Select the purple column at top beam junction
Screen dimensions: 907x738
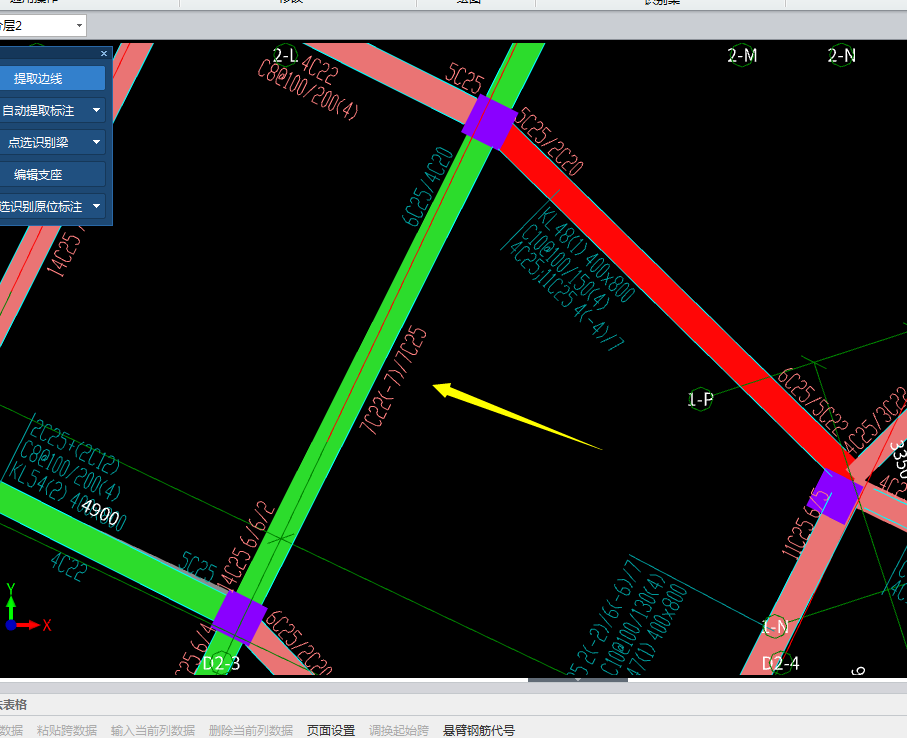(489, 123)
